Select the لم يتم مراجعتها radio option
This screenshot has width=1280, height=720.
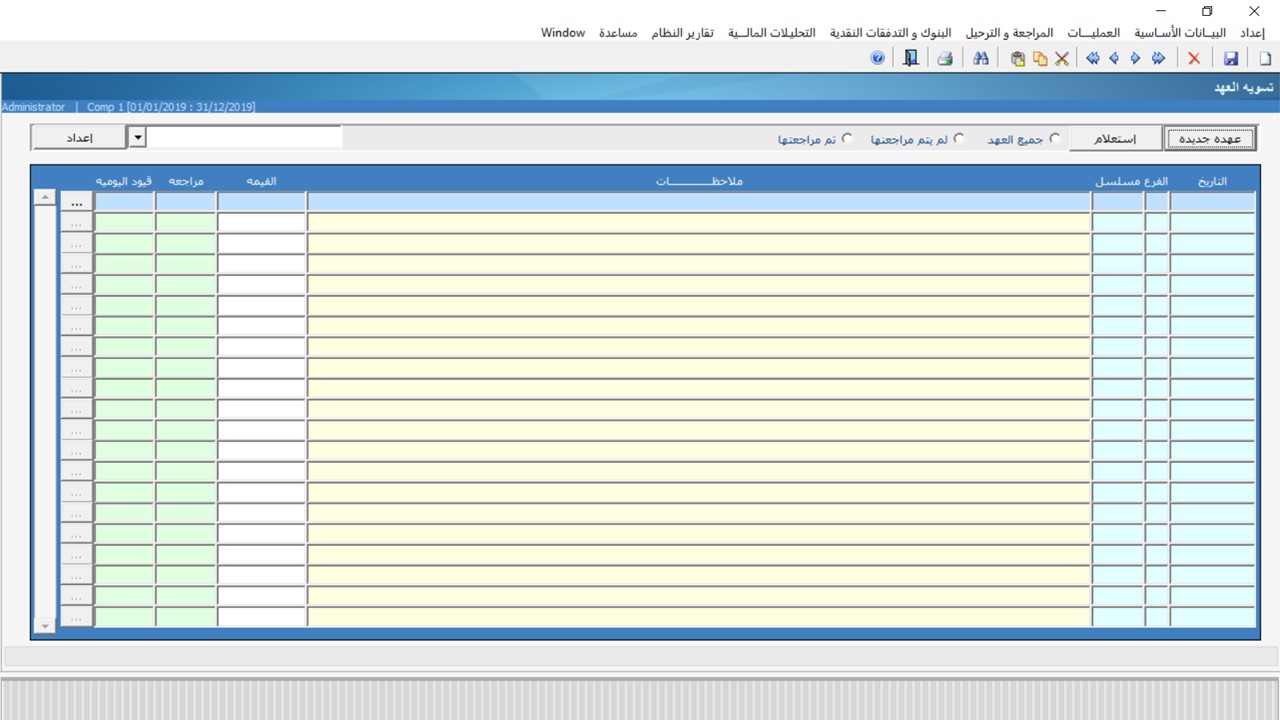(x=959, y=139)
